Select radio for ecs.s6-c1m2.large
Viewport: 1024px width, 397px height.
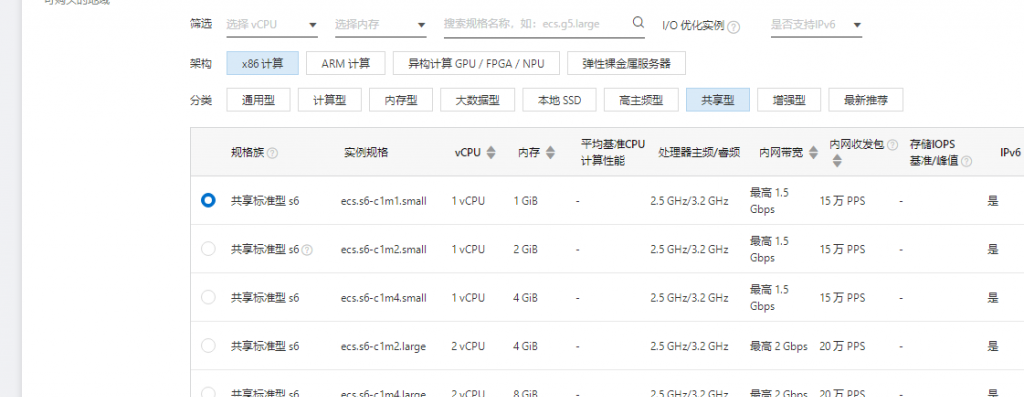point(208,345)
